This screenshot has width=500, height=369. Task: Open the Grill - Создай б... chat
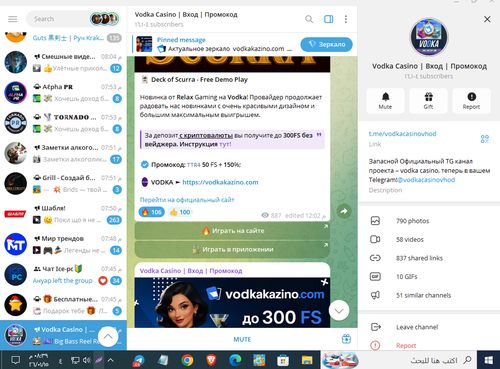(63, 184)
